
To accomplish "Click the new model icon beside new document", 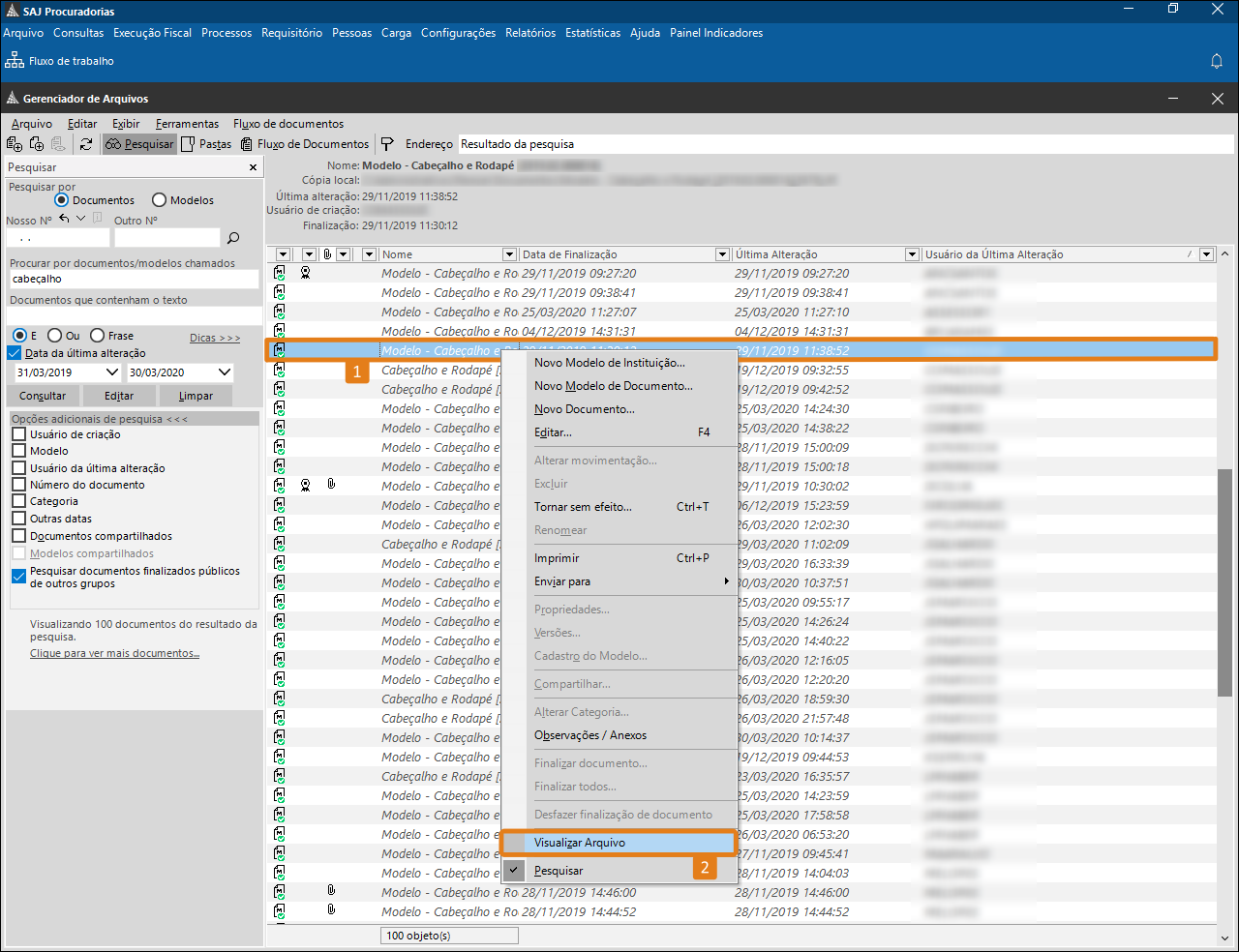I will [37, 144].
